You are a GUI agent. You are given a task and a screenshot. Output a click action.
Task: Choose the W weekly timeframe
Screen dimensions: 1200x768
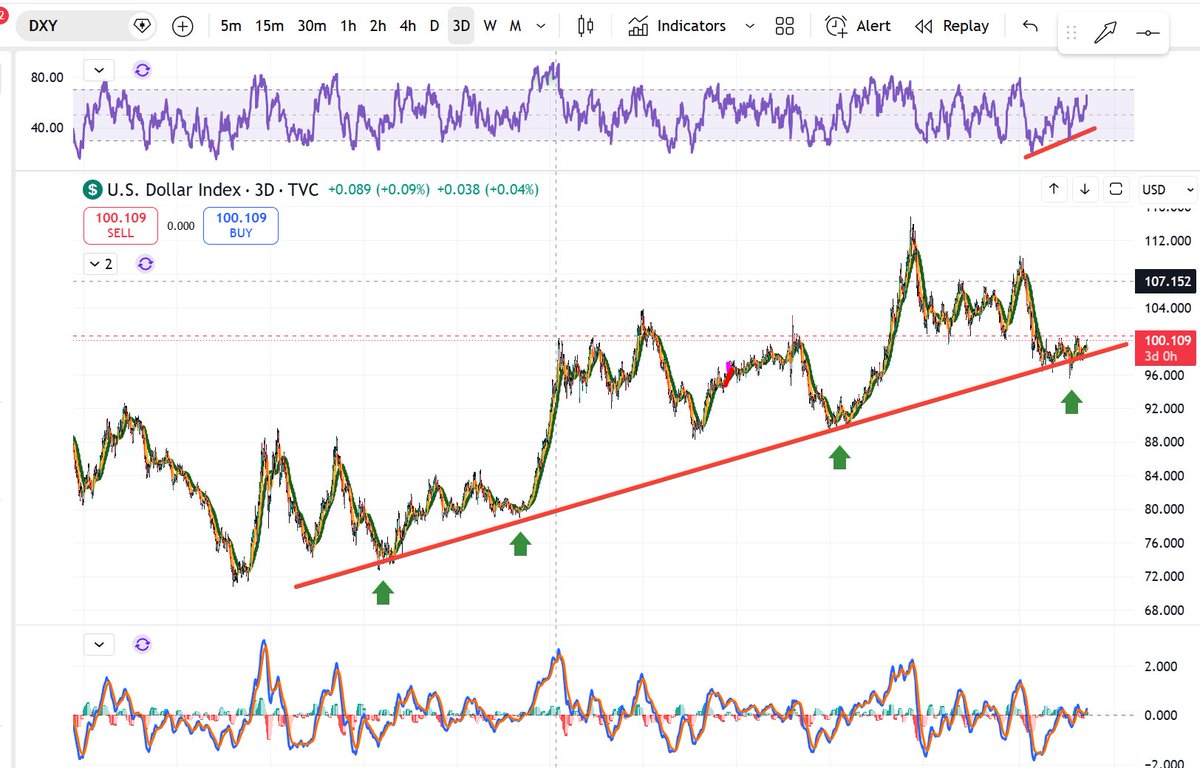(490, 26)
